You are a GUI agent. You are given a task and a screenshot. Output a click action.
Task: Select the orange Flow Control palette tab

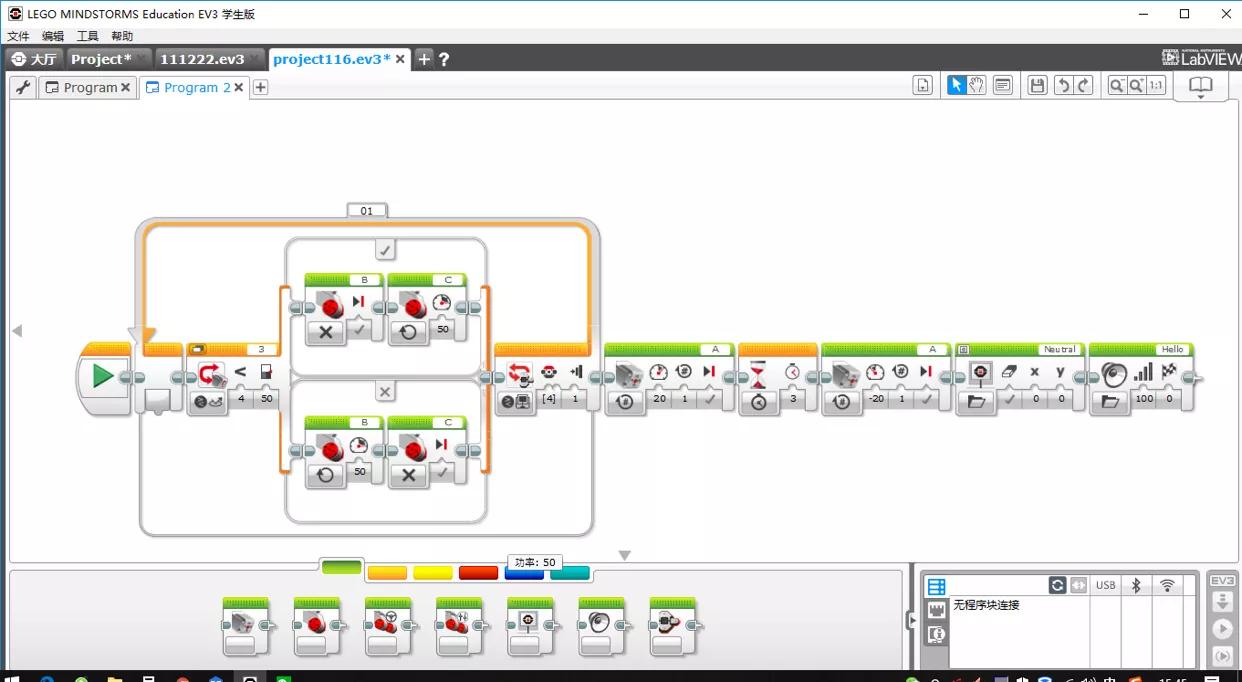[387, 573]
